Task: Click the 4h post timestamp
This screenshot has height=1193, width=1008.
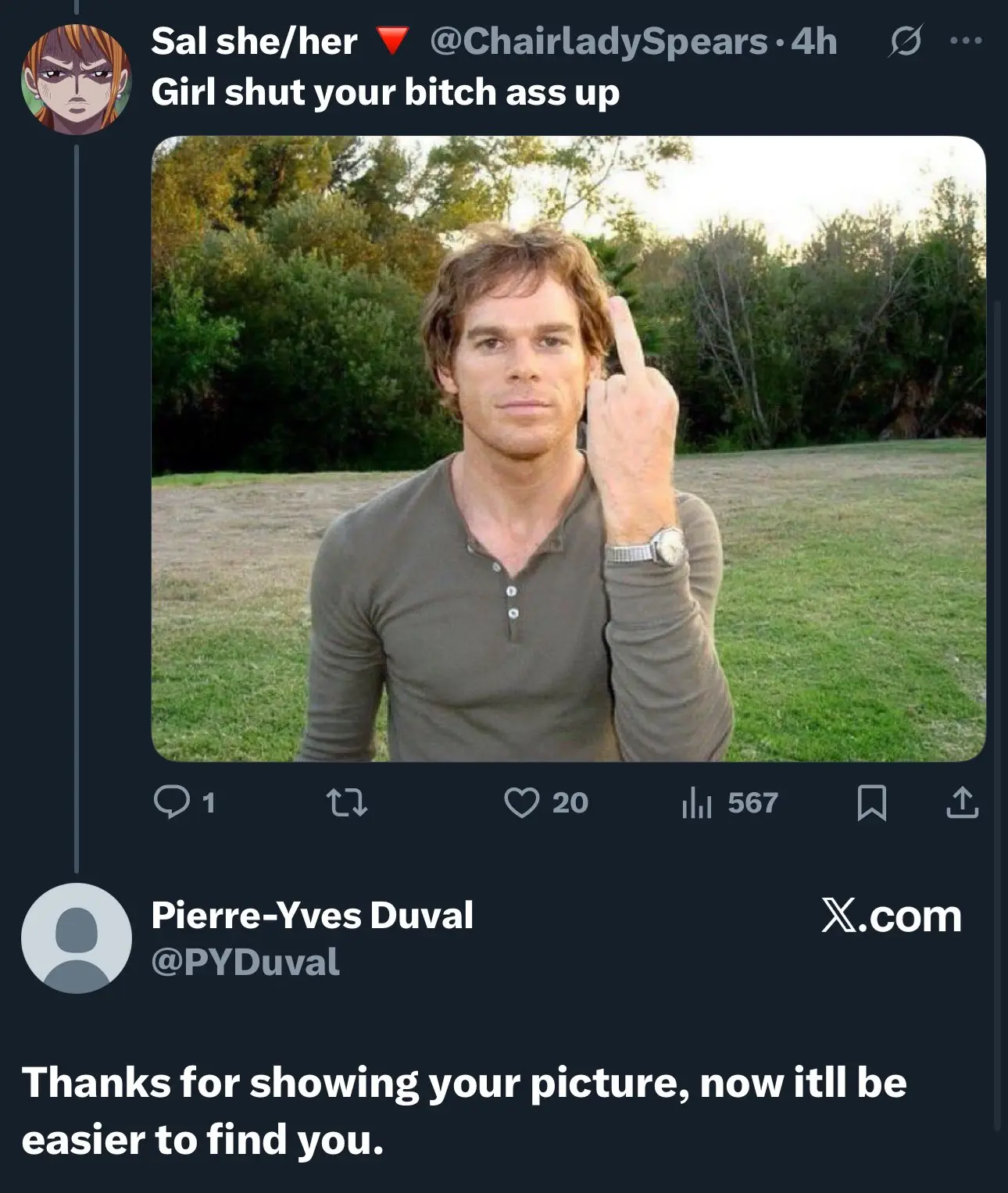Action: tap(813, 41)
